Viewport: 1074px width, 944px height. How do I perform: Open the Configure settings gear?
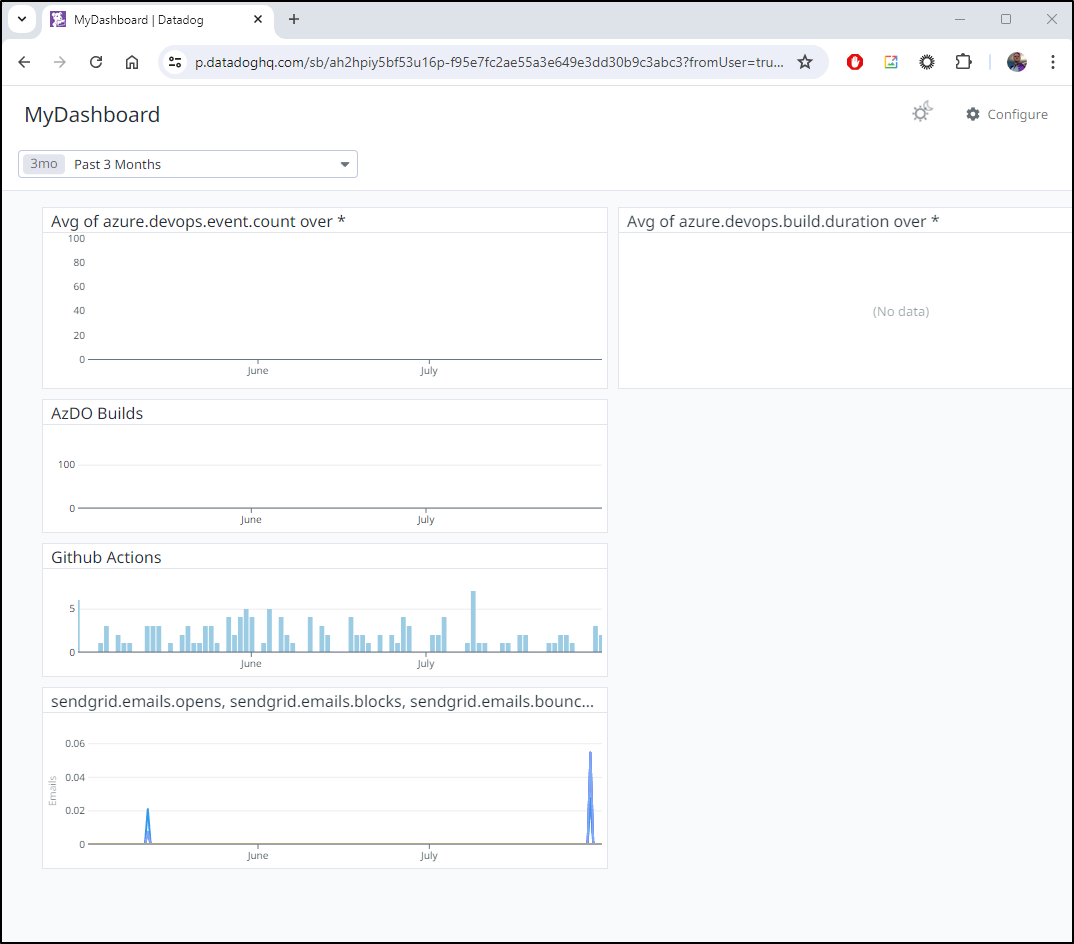click(x=1007, y=114)
